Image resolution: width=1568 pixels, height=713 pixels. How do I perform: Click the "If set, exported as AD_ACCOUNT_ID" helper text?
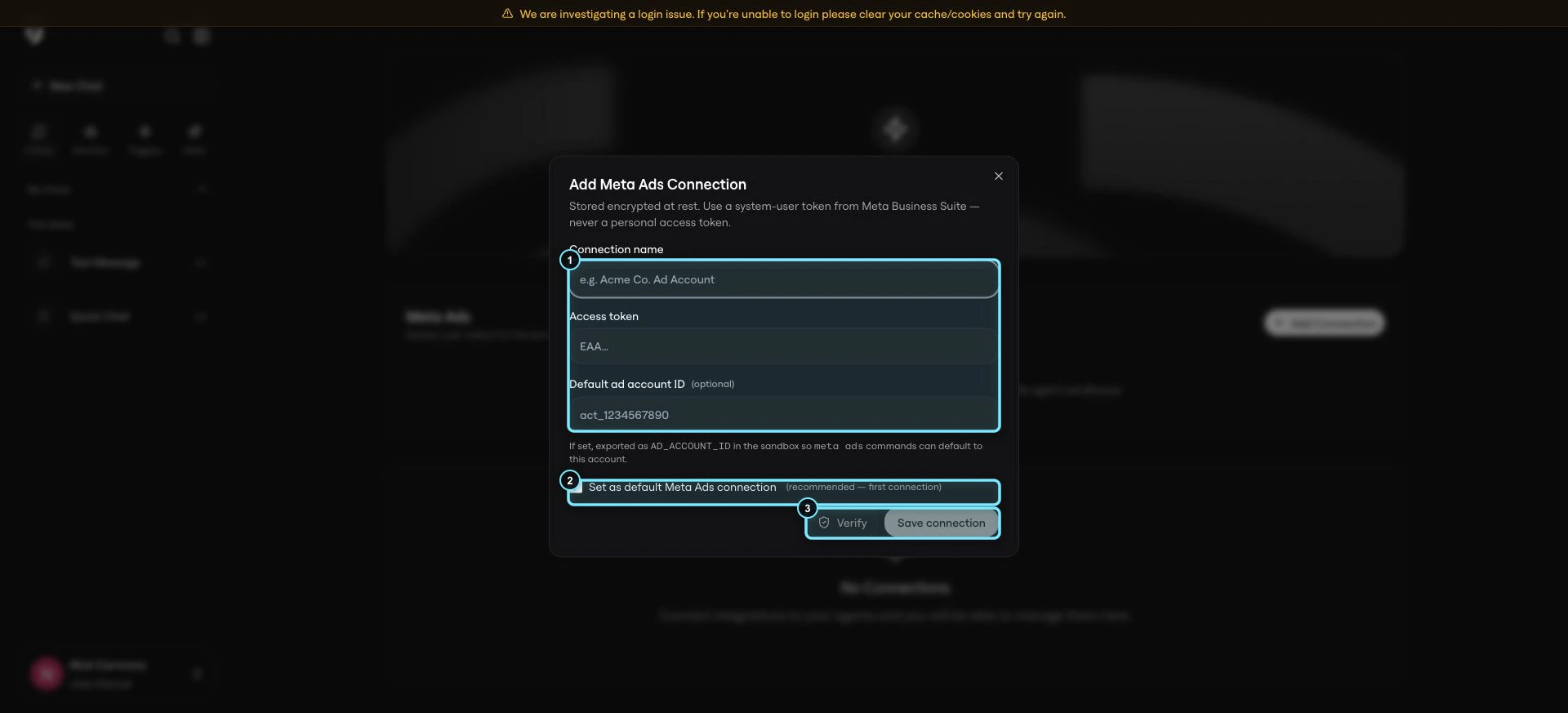776,453
